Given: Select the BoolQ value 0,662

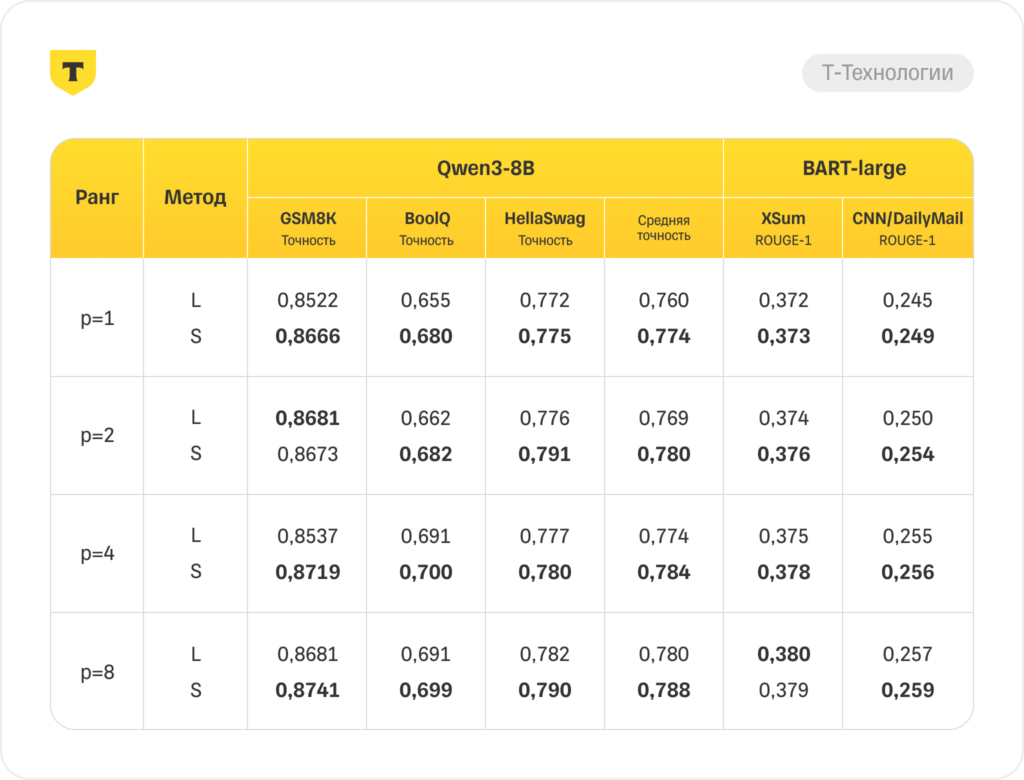Looking at the screenshot, I should pos(426,418).
